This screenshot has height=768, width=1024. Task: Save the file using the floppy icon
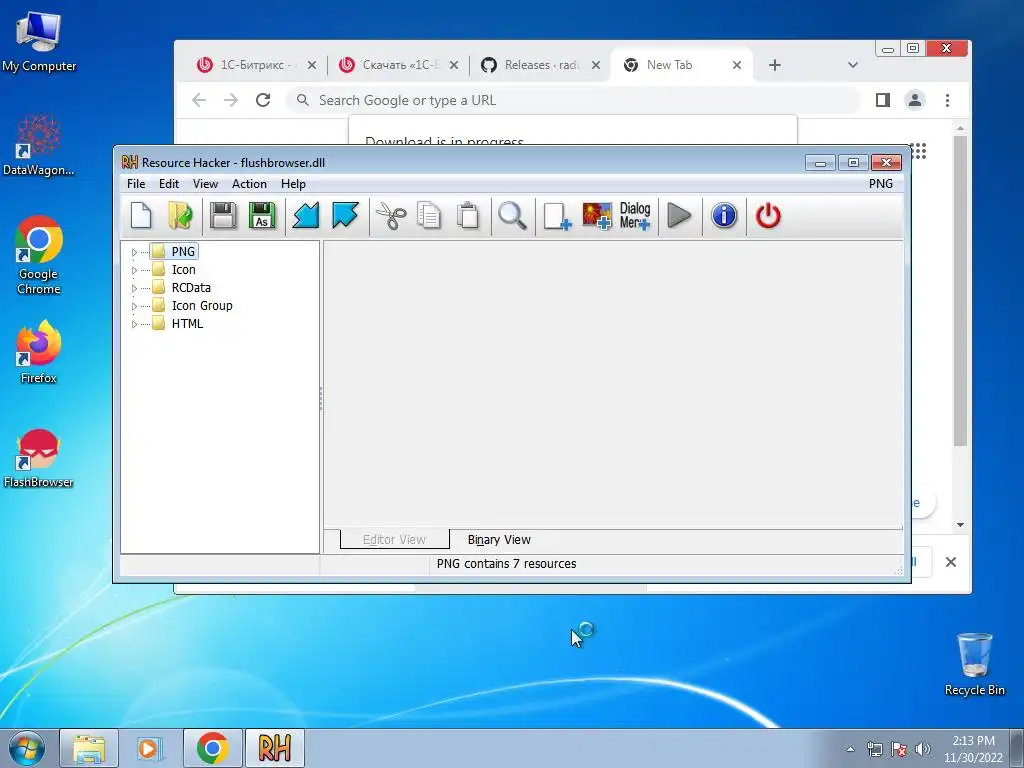pos(223,216)
